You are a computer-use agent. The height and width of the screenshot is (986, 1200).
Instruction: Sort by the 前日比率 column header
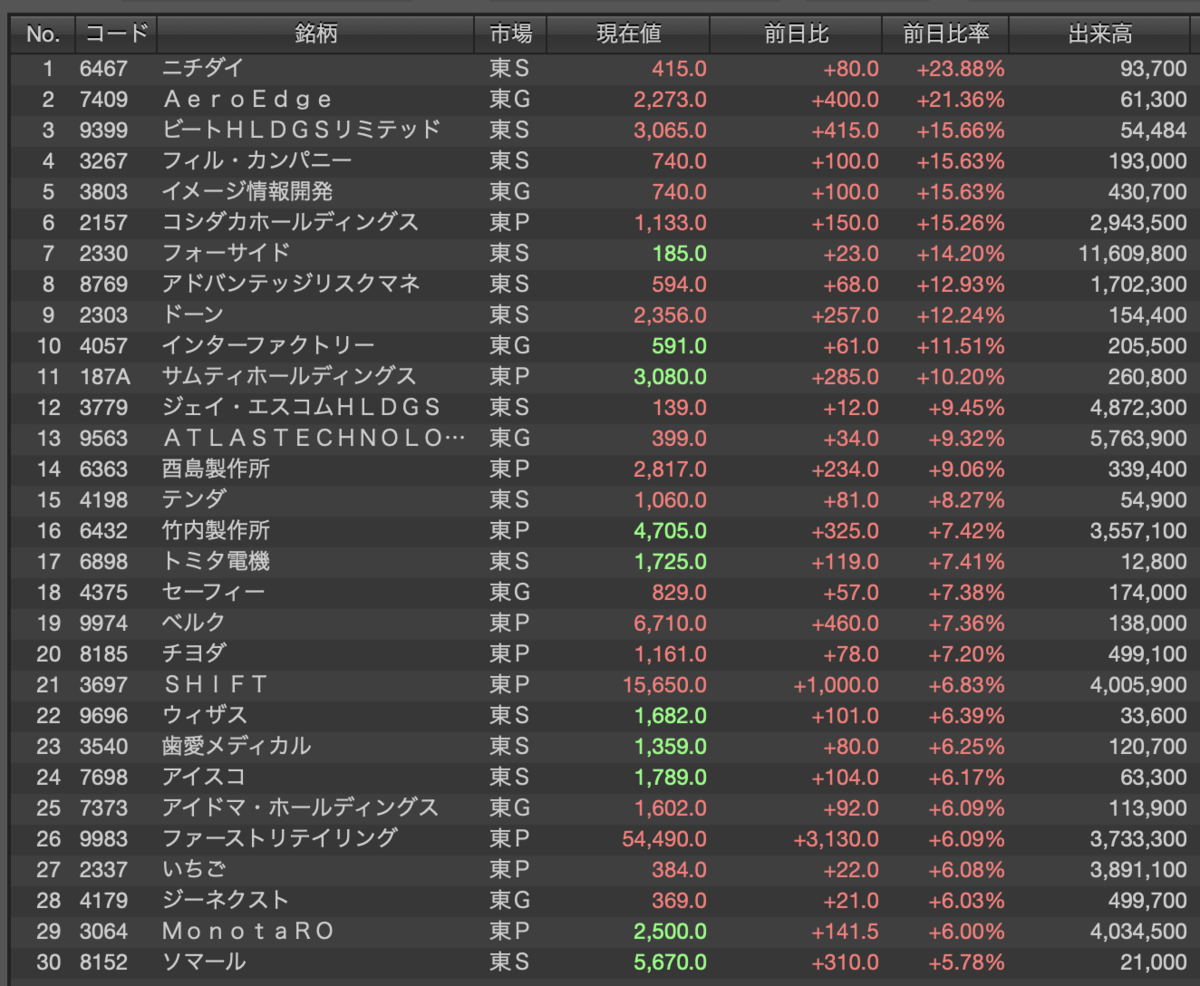pyautogui.click(x=946, y=34)
